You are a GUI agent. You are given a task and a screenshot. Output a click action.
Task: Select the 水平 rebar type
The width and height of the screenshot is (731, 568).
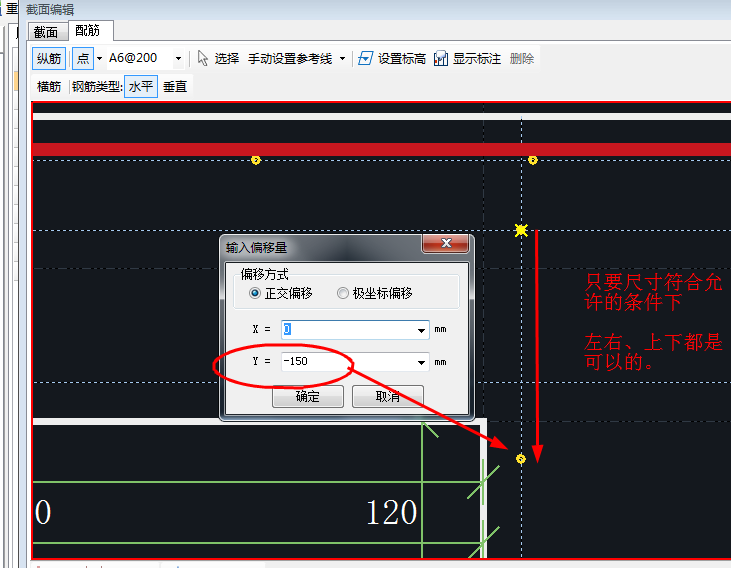click(x=141, y=87)
